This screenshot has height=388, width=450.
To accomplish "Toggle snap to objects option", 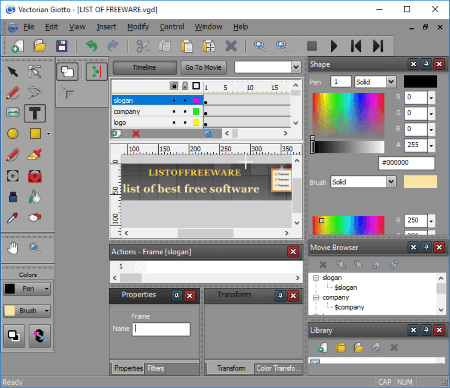I will point(97,71).
